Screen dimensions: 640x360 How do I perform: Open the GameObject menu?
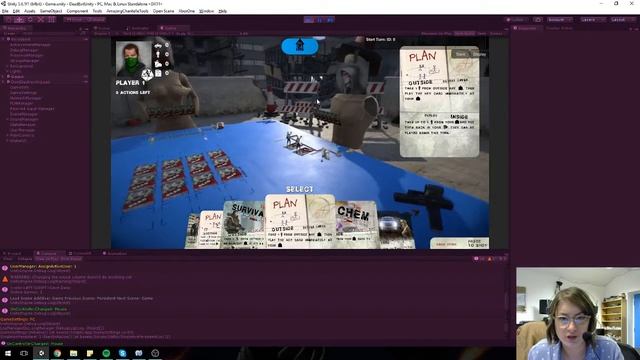point(51,11)
